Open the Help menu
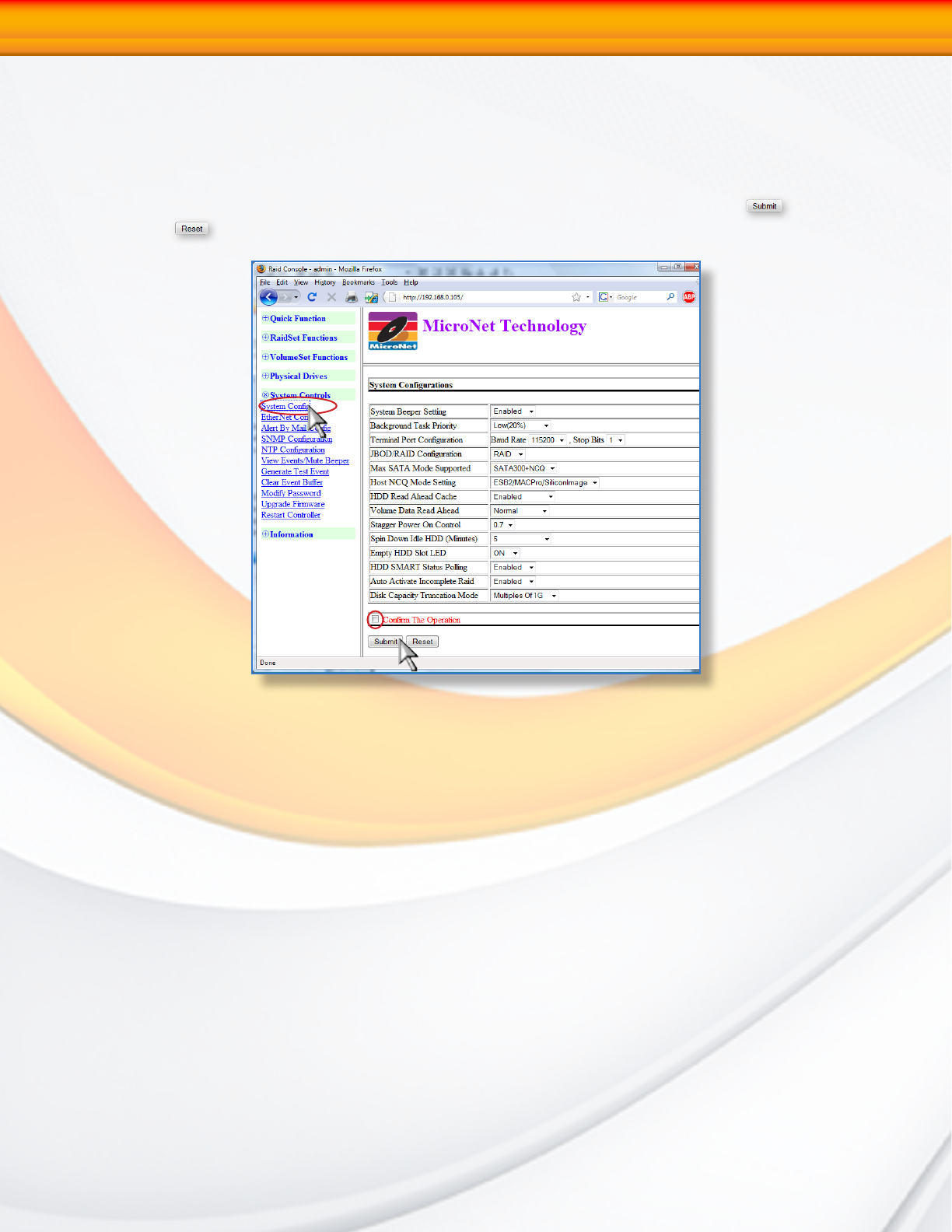Image resolution: width=952 pixels, height=1232 pixels. (x=411, y=282)
